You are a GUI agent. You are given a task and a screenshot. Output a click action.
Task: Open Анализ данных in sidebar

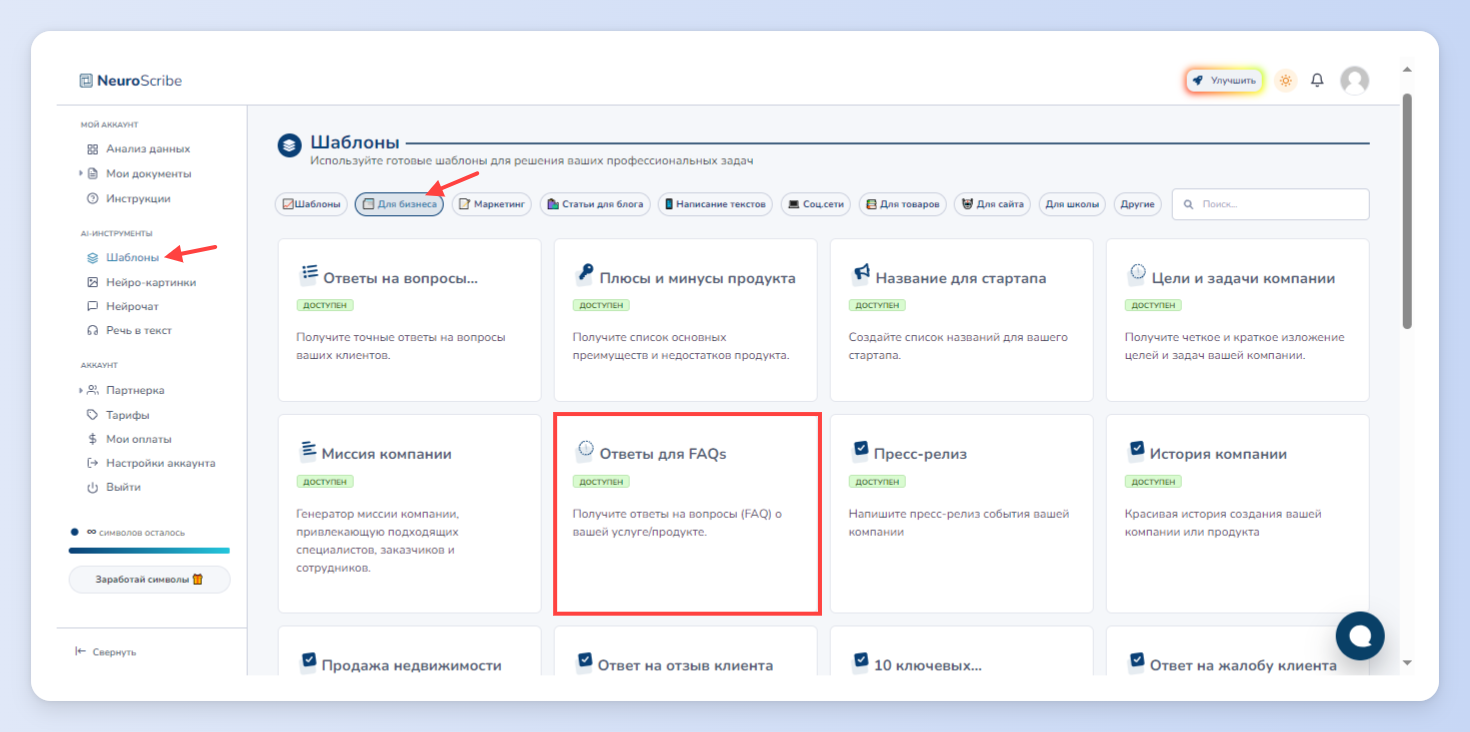[148, 149]
